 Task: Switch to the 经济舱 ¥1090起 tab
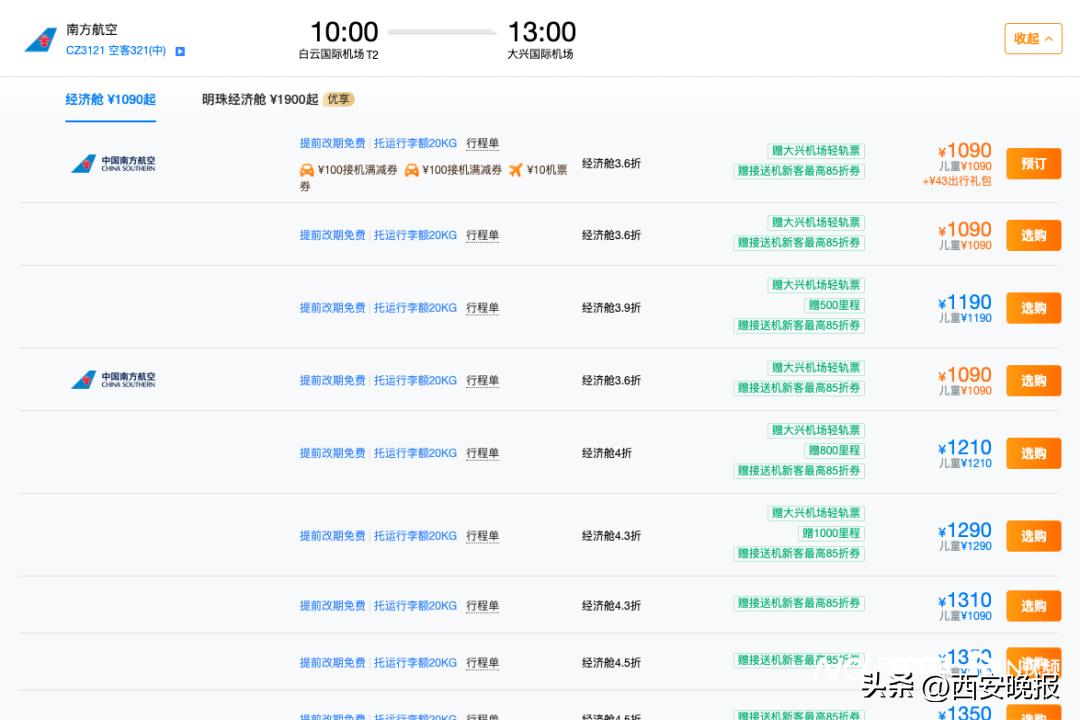point(110,99)
